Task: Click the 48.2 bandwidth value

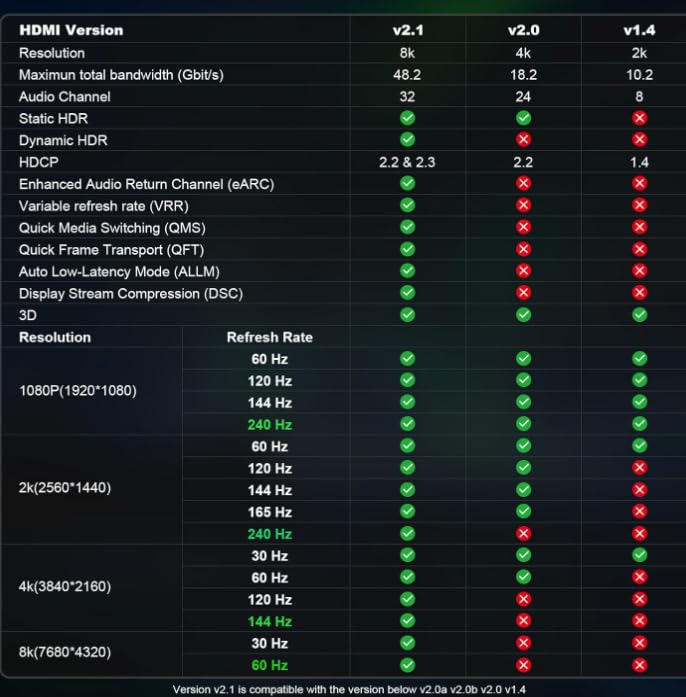Action: click(407, 75)
